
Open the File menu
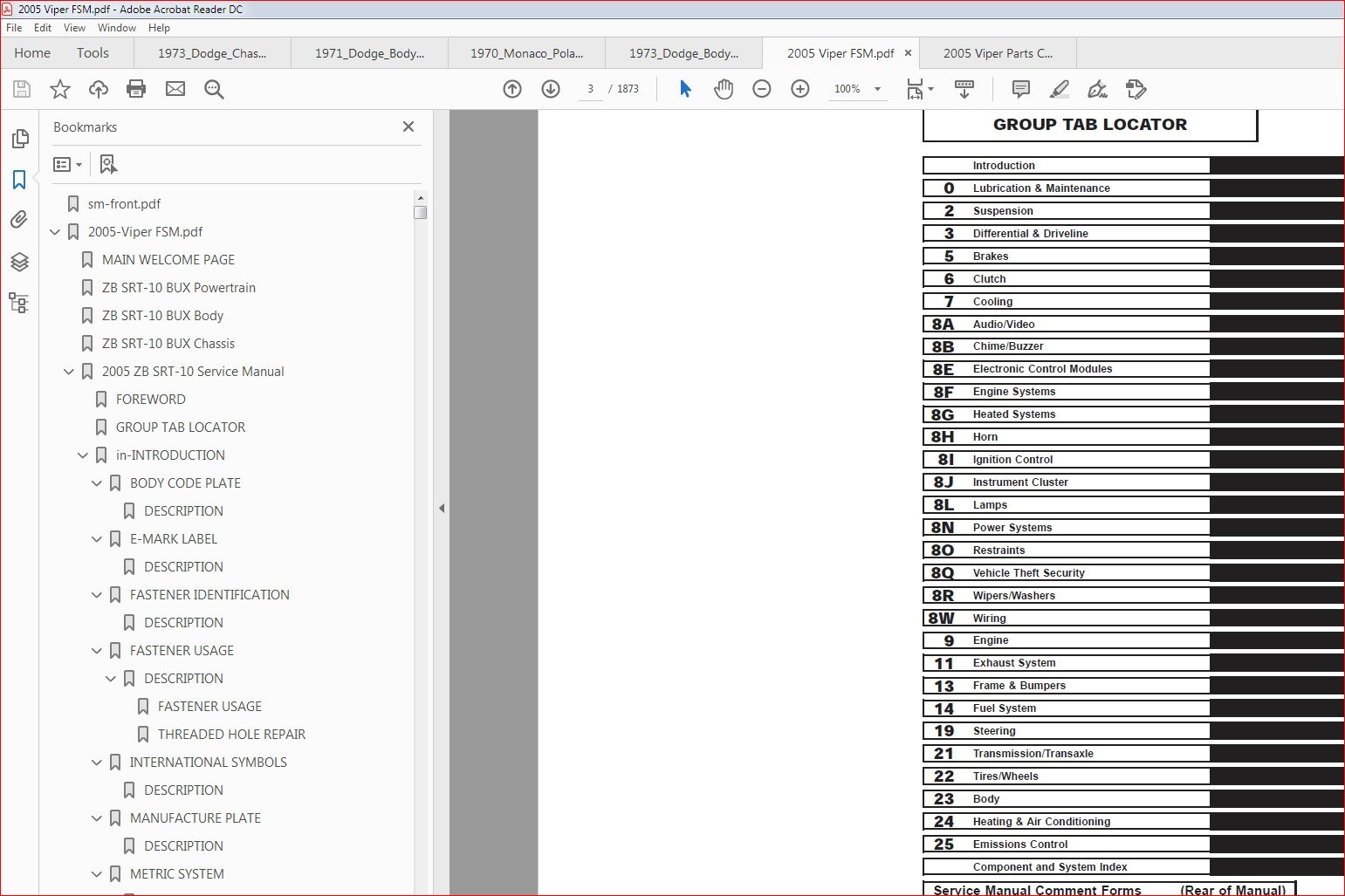pyautogui.click(x=14, y=28)
